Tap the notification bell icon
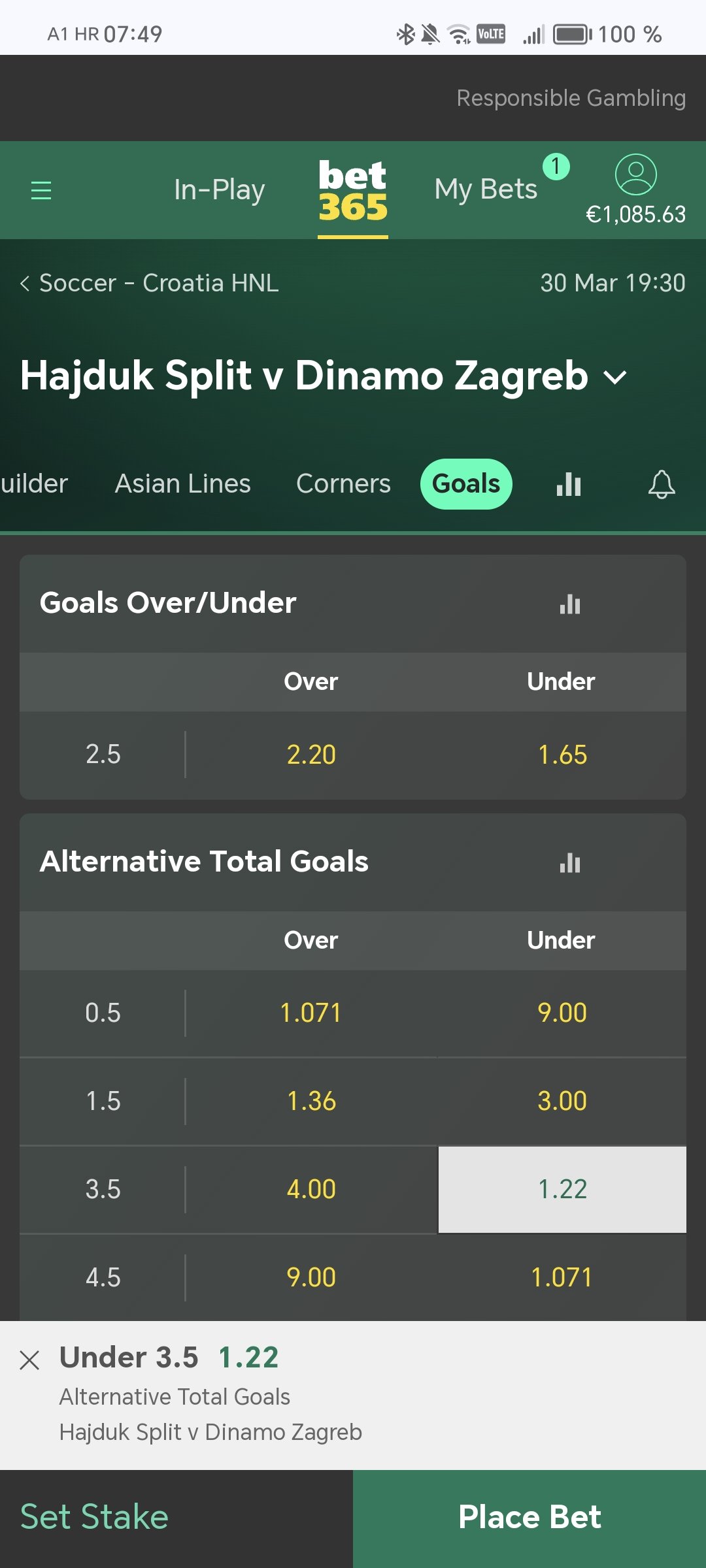The width and height of the screenshot is (706, 1568). pyautogui.click(x=662, y=484)
